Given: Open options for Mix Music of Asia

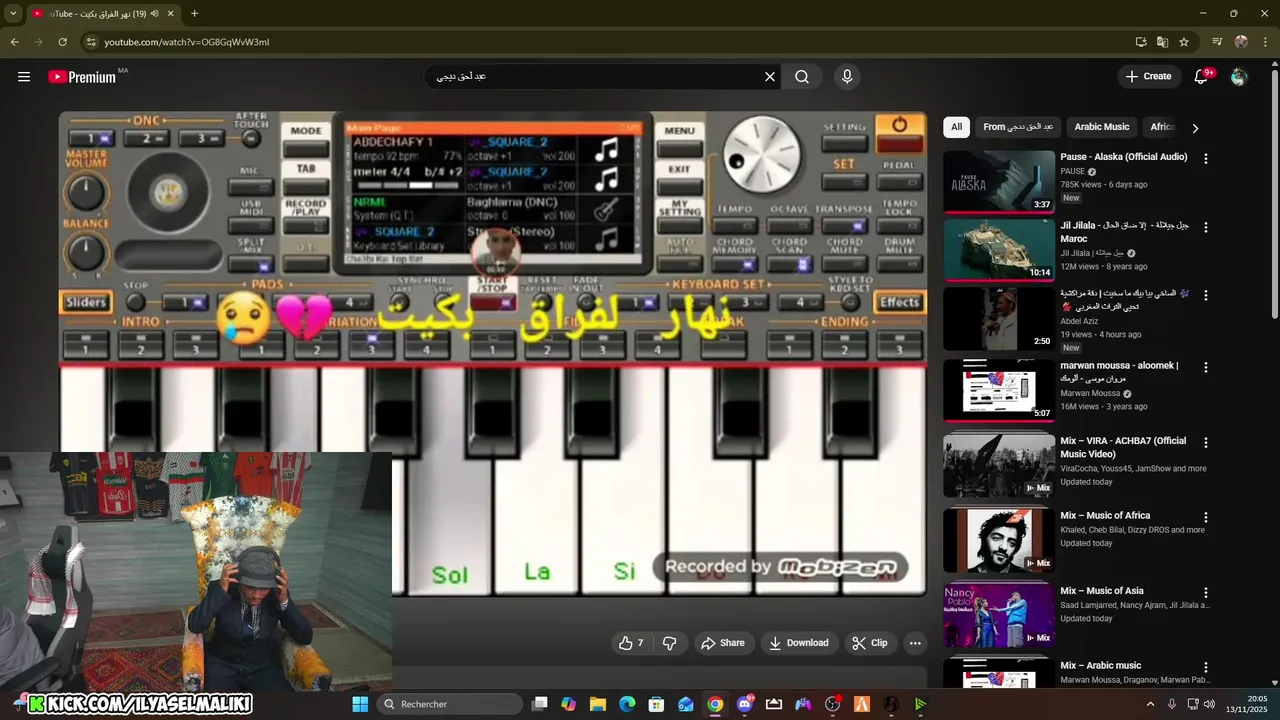Looking at the screenshot, I should [1205, 592].
